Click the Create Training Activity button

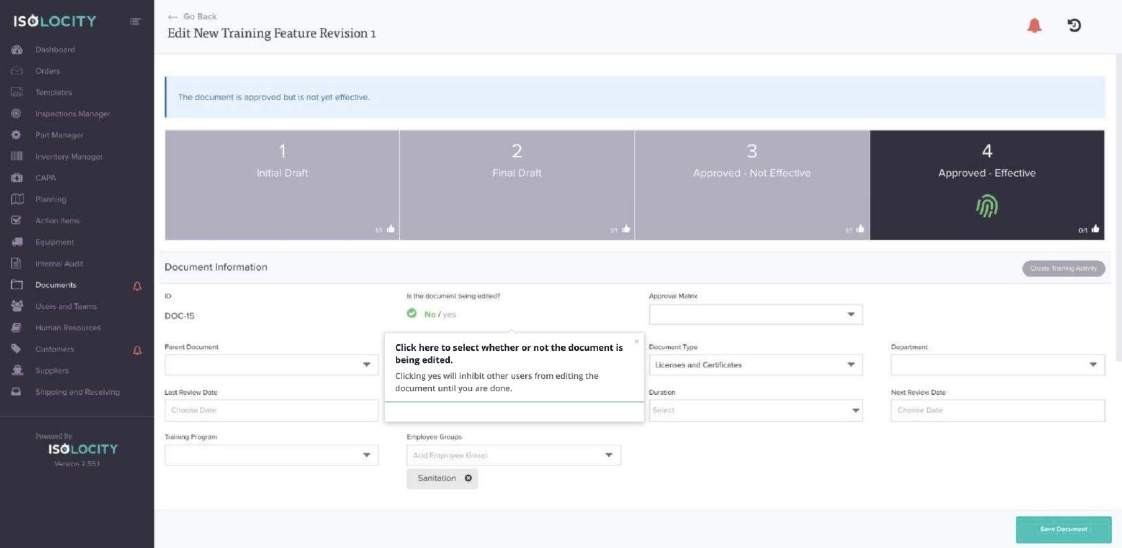click(1063, 268)
